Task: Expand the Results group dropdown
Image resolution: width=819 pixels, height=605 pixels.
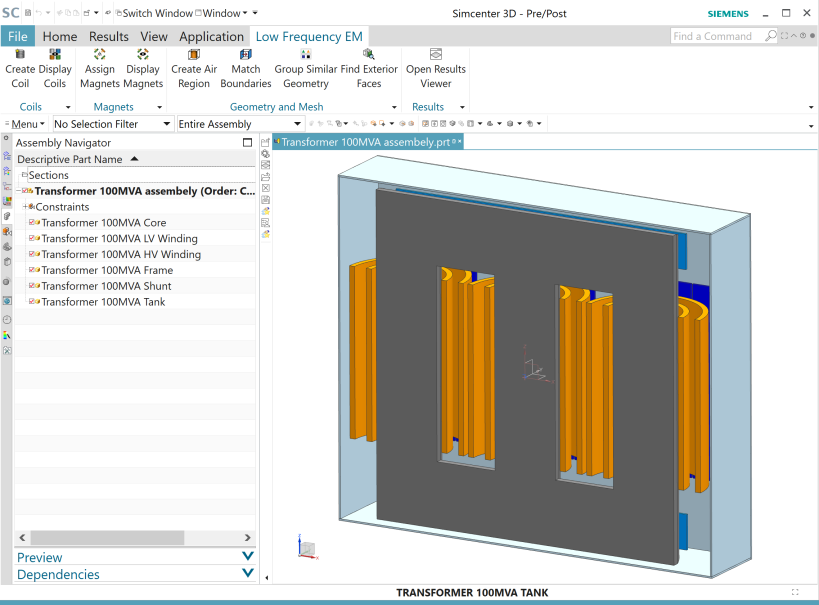Action: tap(462, 107)
